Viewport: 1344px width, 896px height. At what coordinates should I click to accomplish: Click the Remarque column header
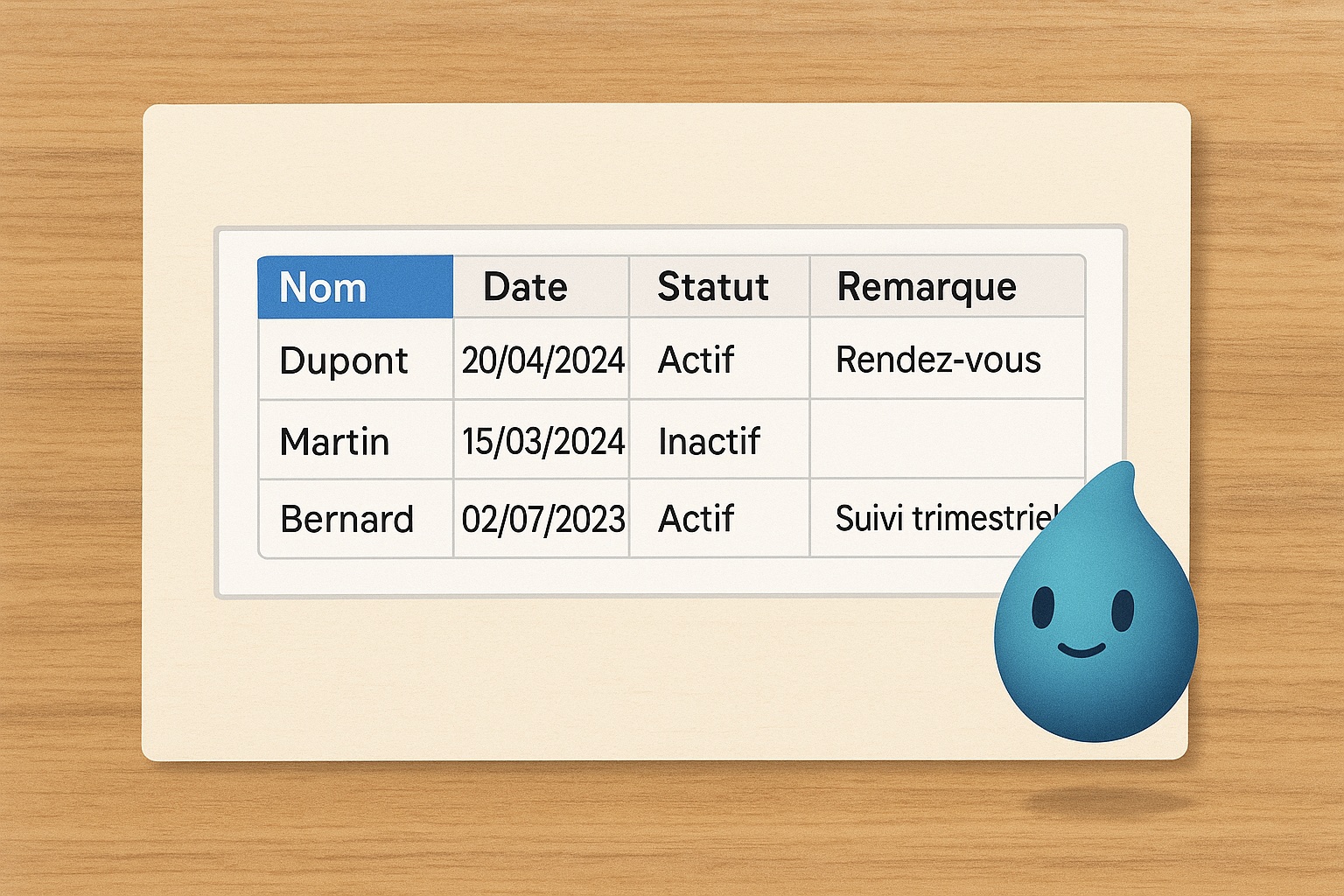click(x=946, y=287)
